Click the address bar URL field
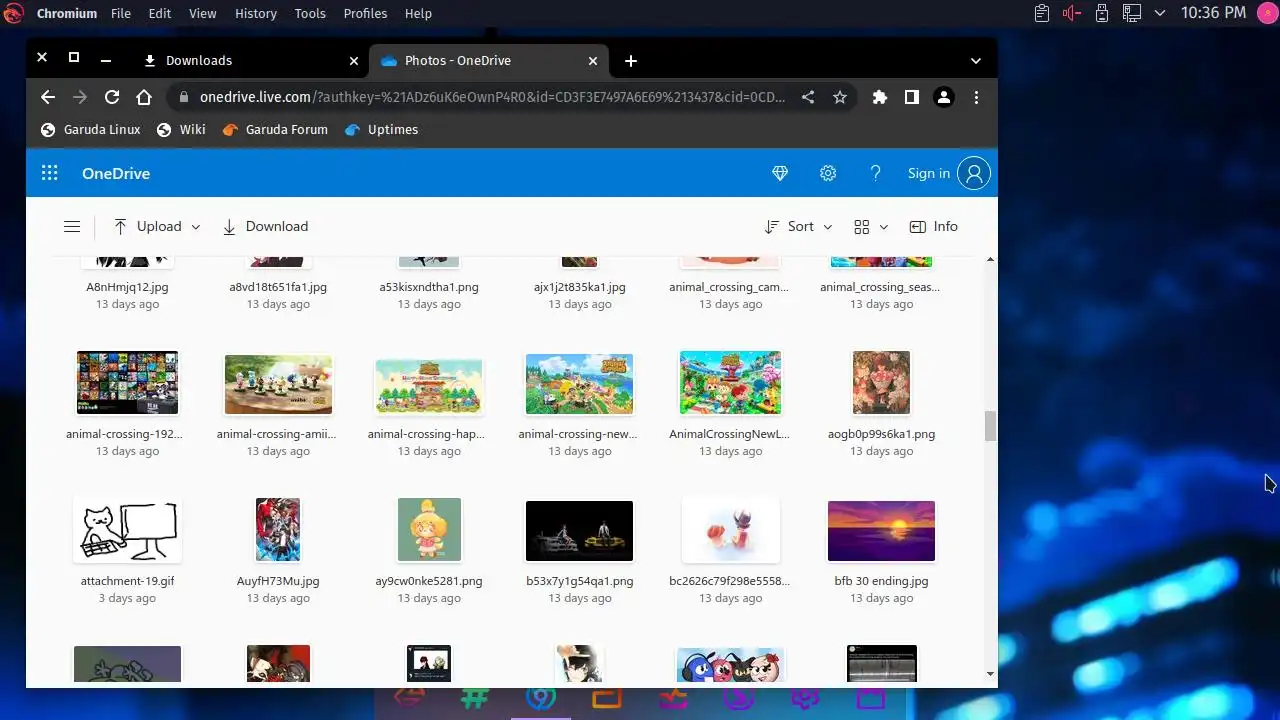1280x720 pixels. [x=492, y=97]
